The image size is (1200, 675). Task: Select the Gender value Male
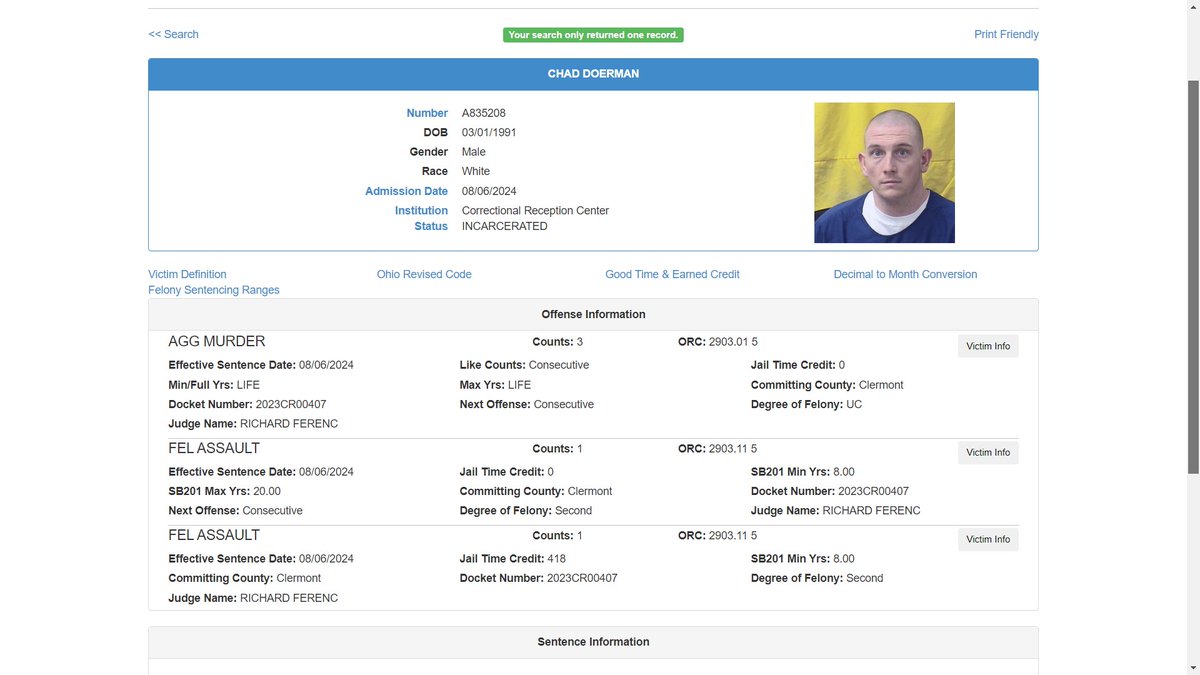click(x=474, y=152)
